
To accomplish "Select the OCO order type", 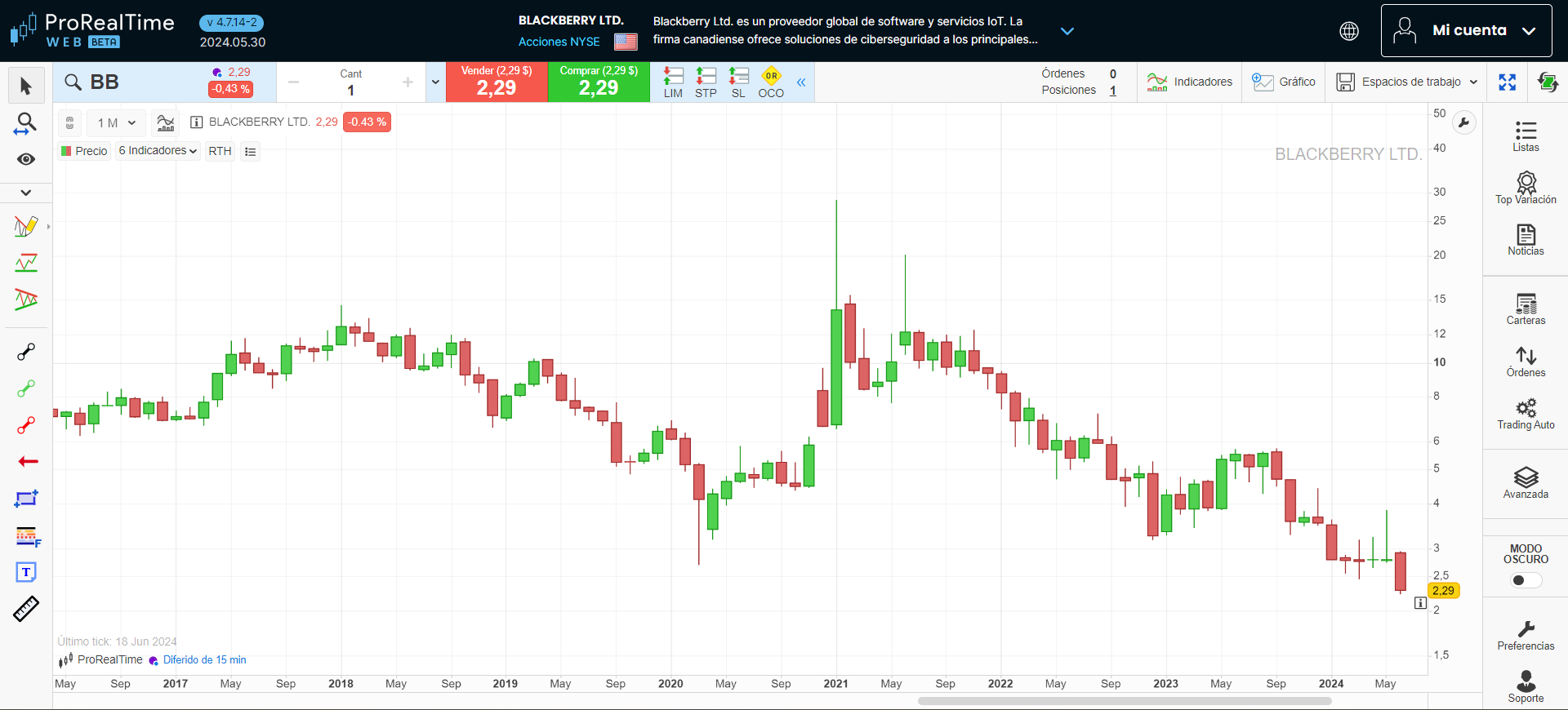I will click(x=771, y=82).
